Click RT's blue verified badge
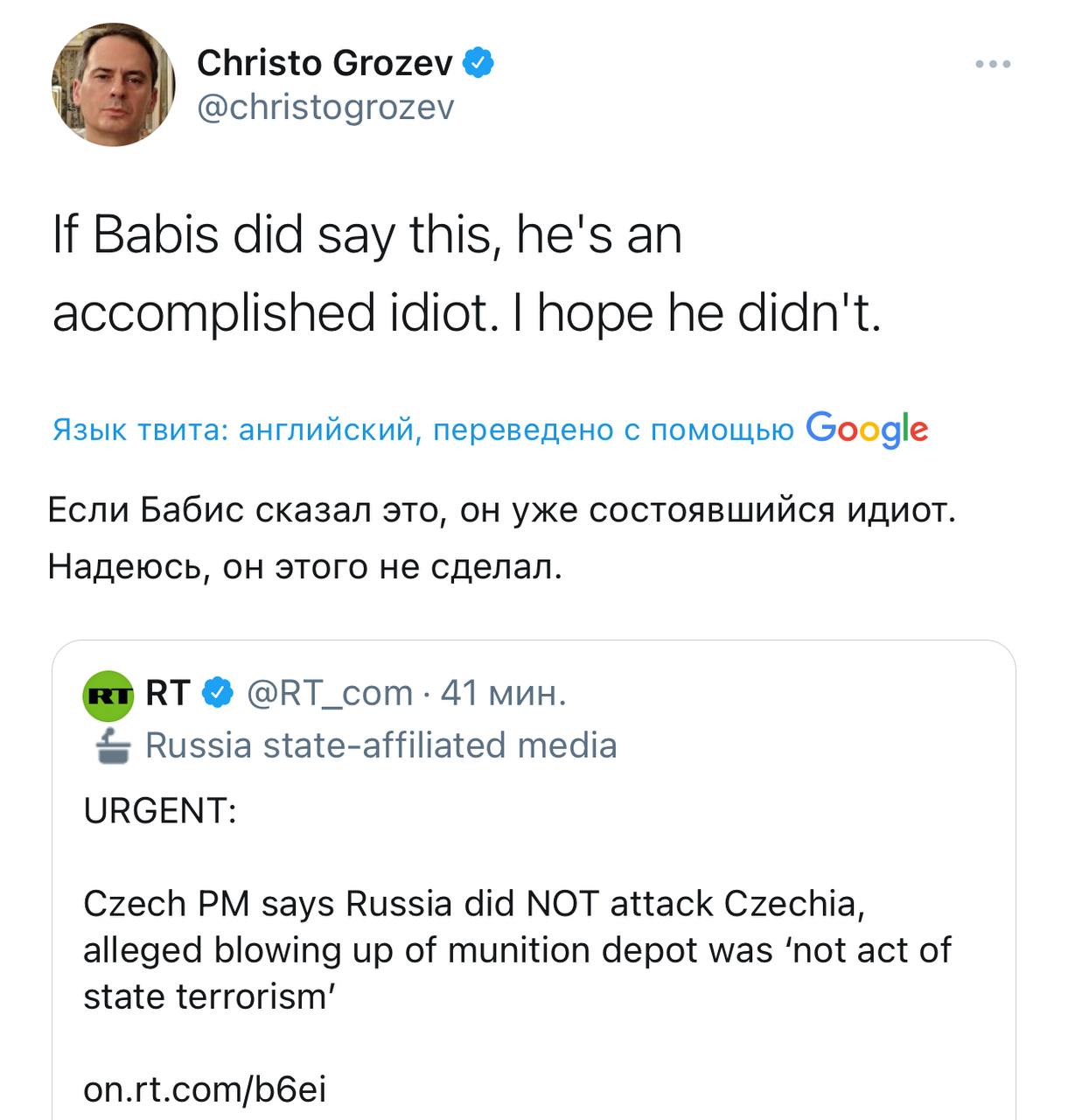Viewport: 1068px width, 1120px height. (x=219, y=694)
